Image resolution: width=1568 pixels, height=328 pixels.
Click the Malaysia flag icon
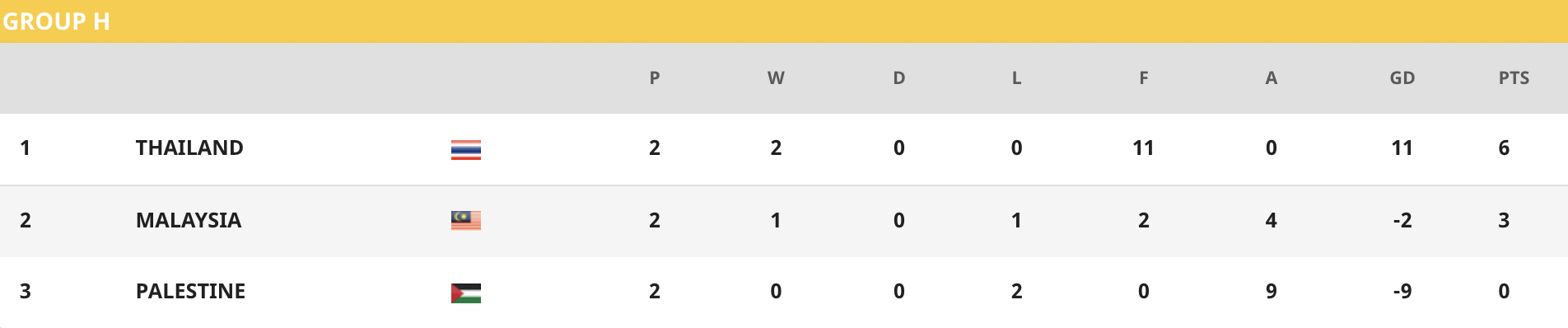coord(466,220)
